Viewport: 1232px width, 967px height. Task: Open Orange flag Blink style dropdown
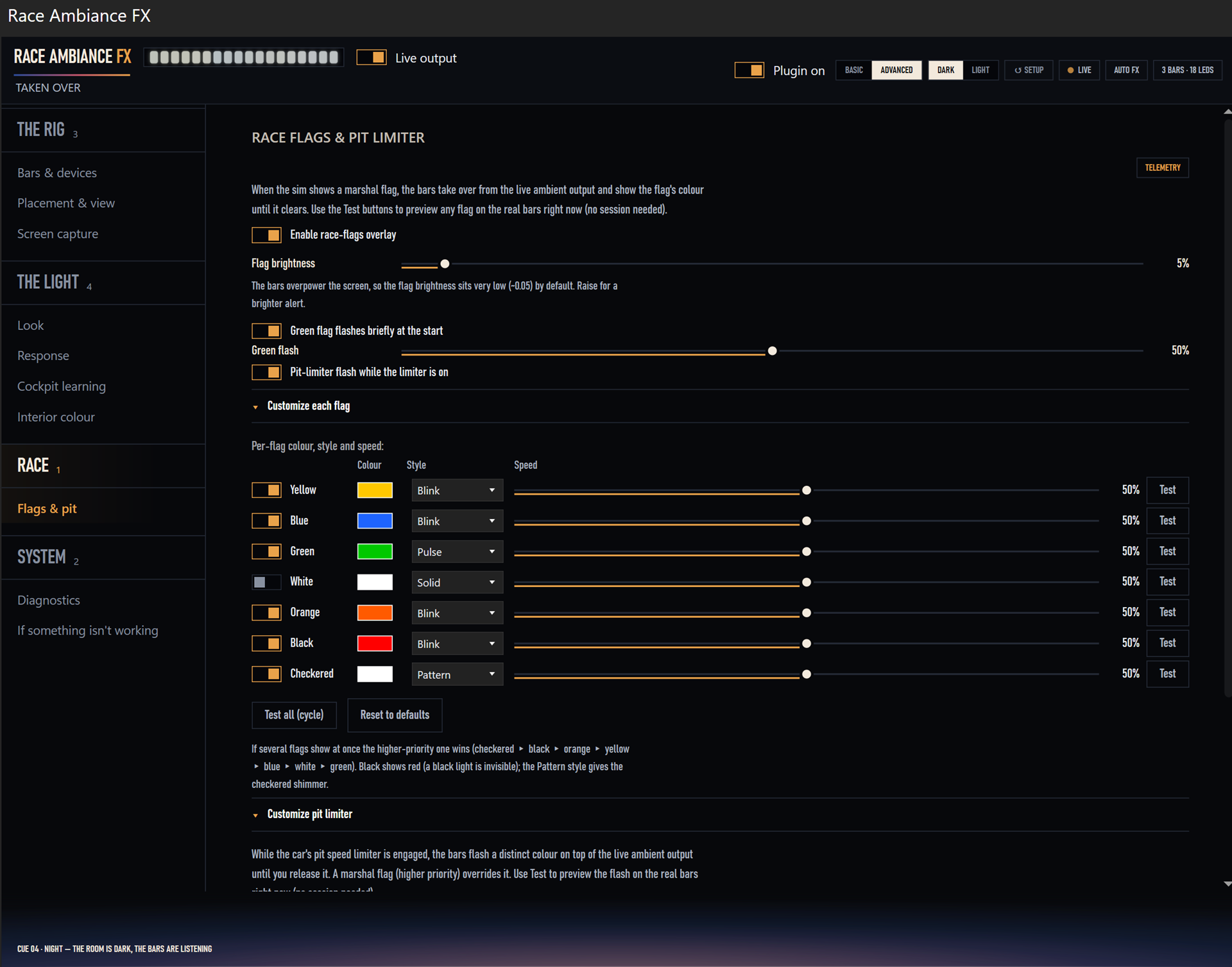(x=457, y=613)
